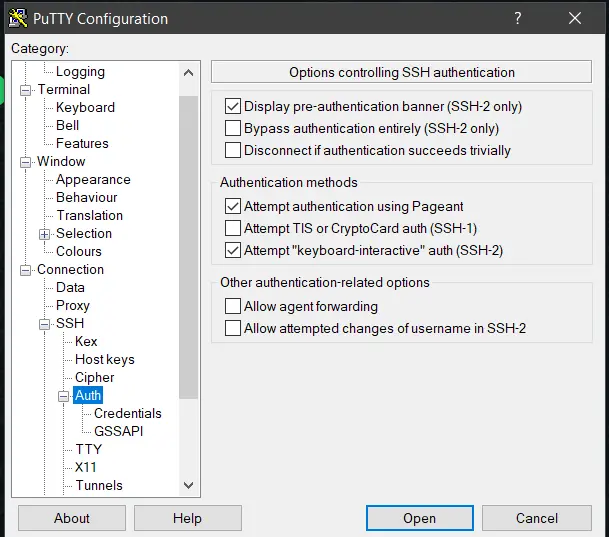
Task: Click the Open button
Action: (419, 518)
